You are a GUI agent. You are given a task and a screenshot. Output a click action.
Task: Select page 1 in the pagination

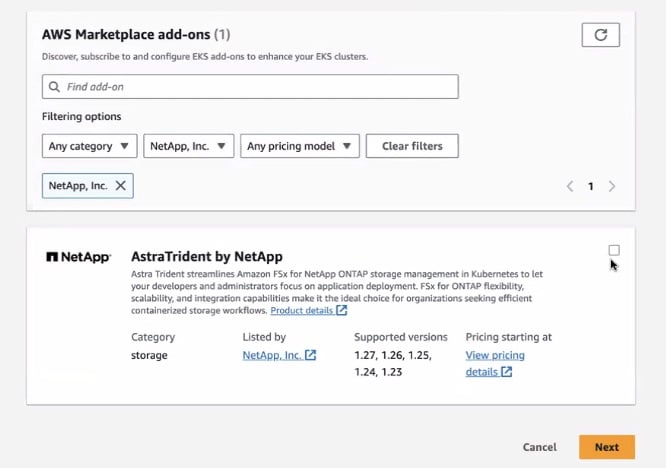pyautogui.click(x=591, y=186)
